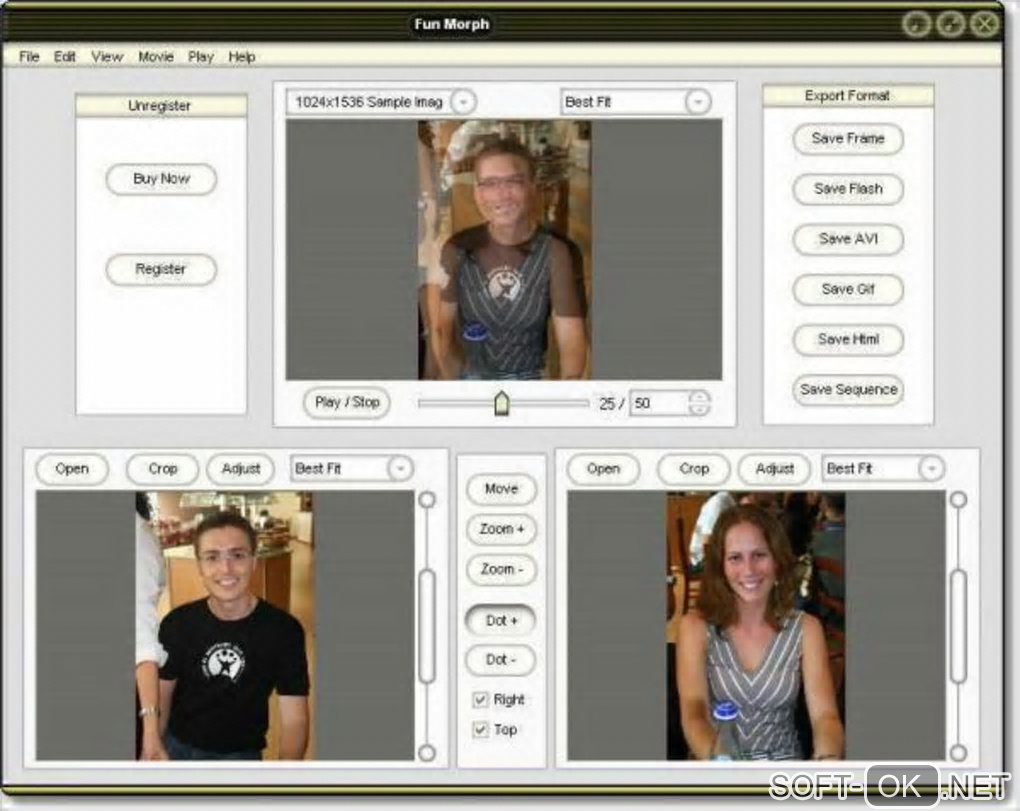Viewport: 1020px width, 811px height.
Task: Close the Fun Morph window
Action: point(985,24)
